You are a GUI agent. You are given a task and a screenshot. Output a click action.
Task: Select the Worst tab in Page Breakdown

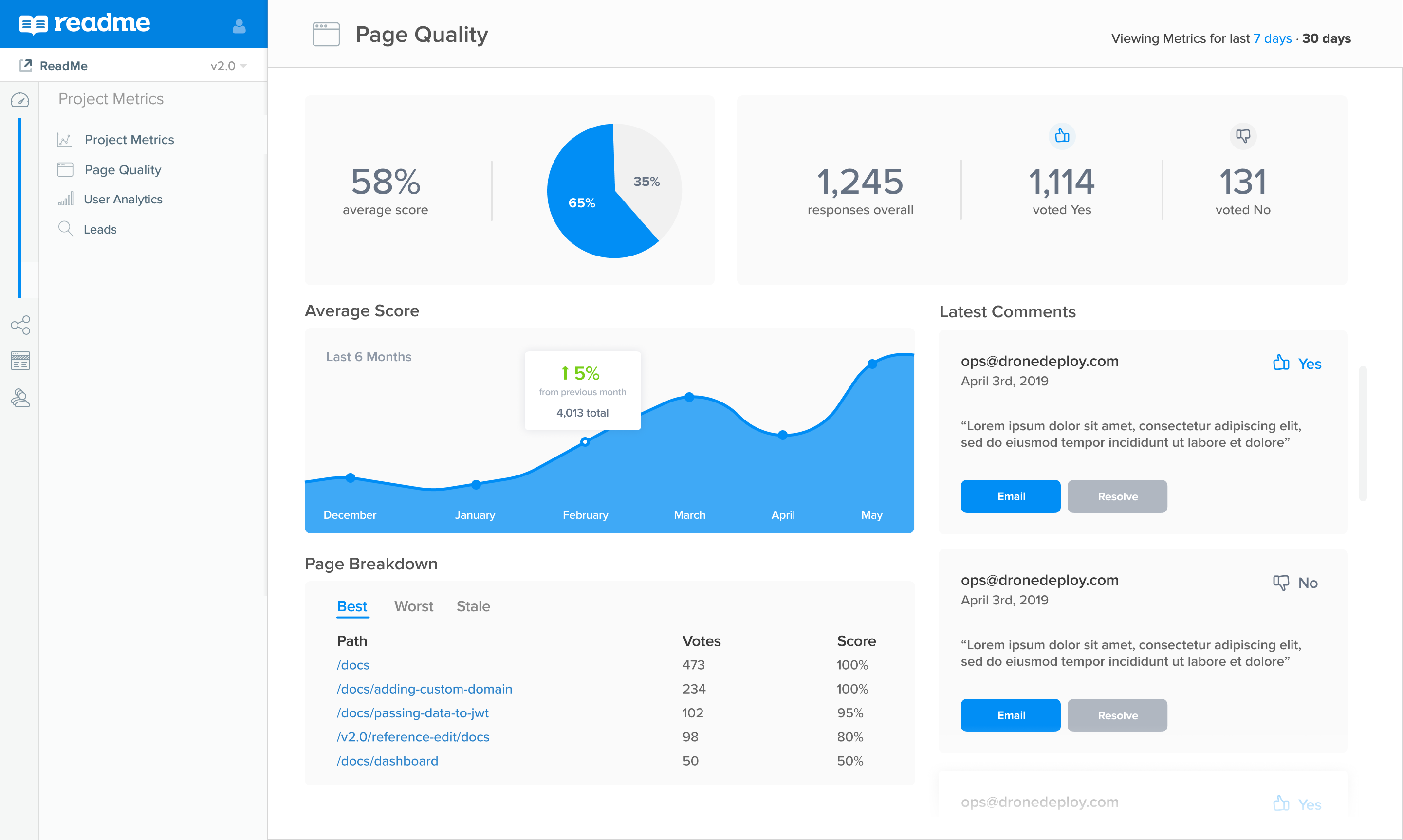click(413, 606)
